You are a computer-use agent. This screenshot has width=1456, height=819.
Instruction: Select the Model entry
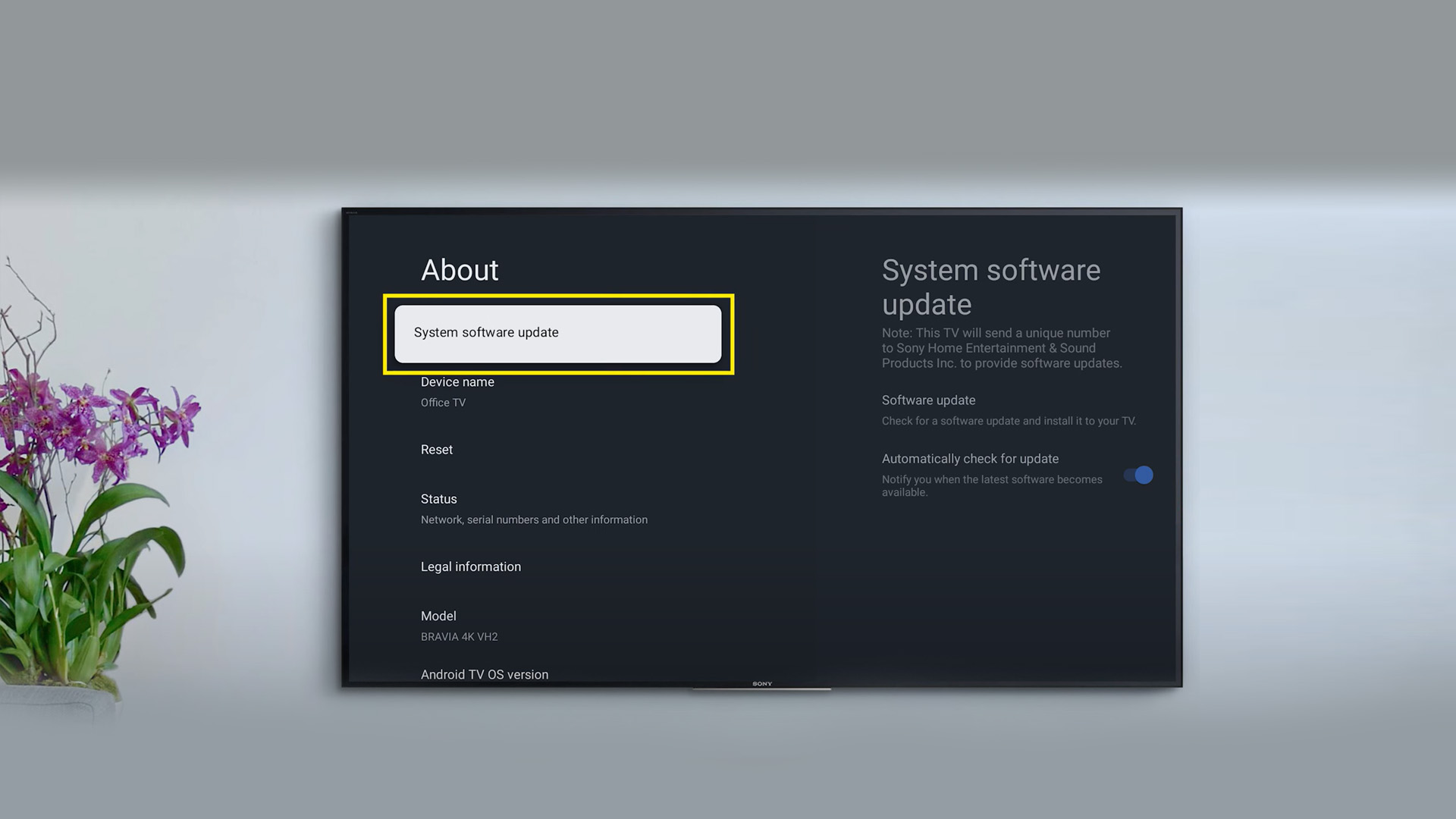pos(438,616)
